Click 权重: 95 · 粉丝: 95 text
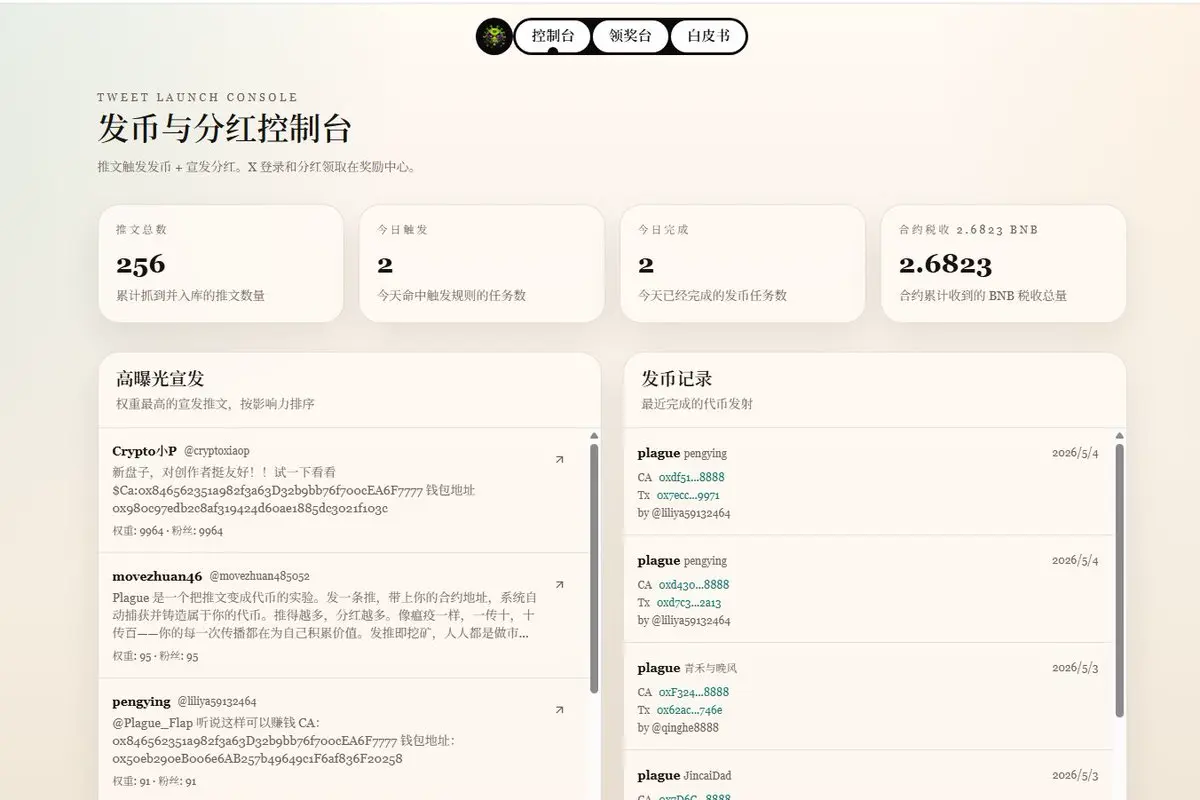The image size is (1200, 800). click(x=155, y=656)
